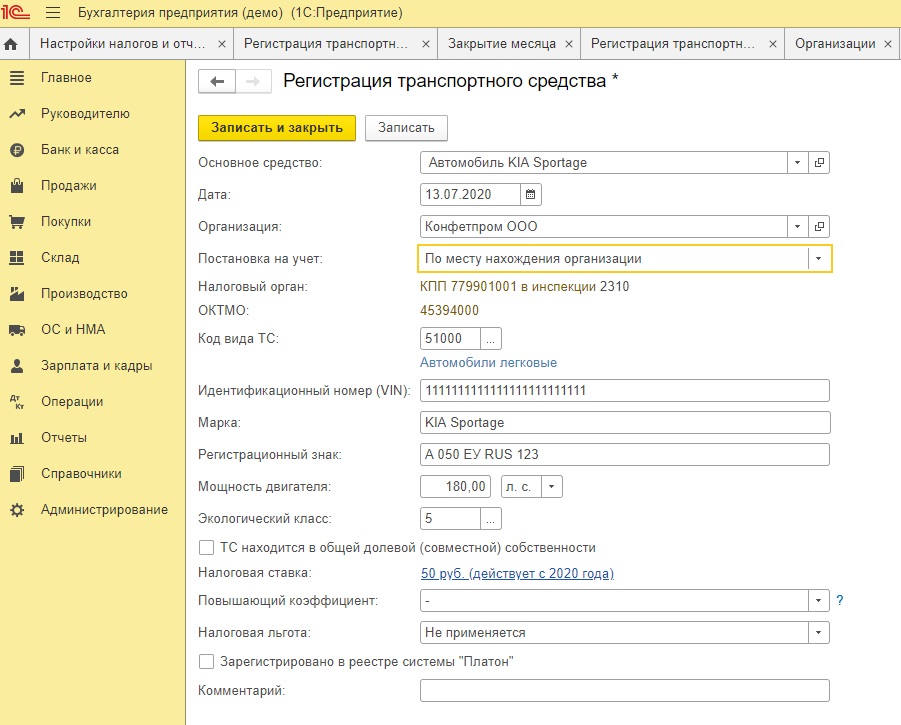Click the back navigation arrow
Viewport: 901px width, 725px height.
click(x=217, y=82)
